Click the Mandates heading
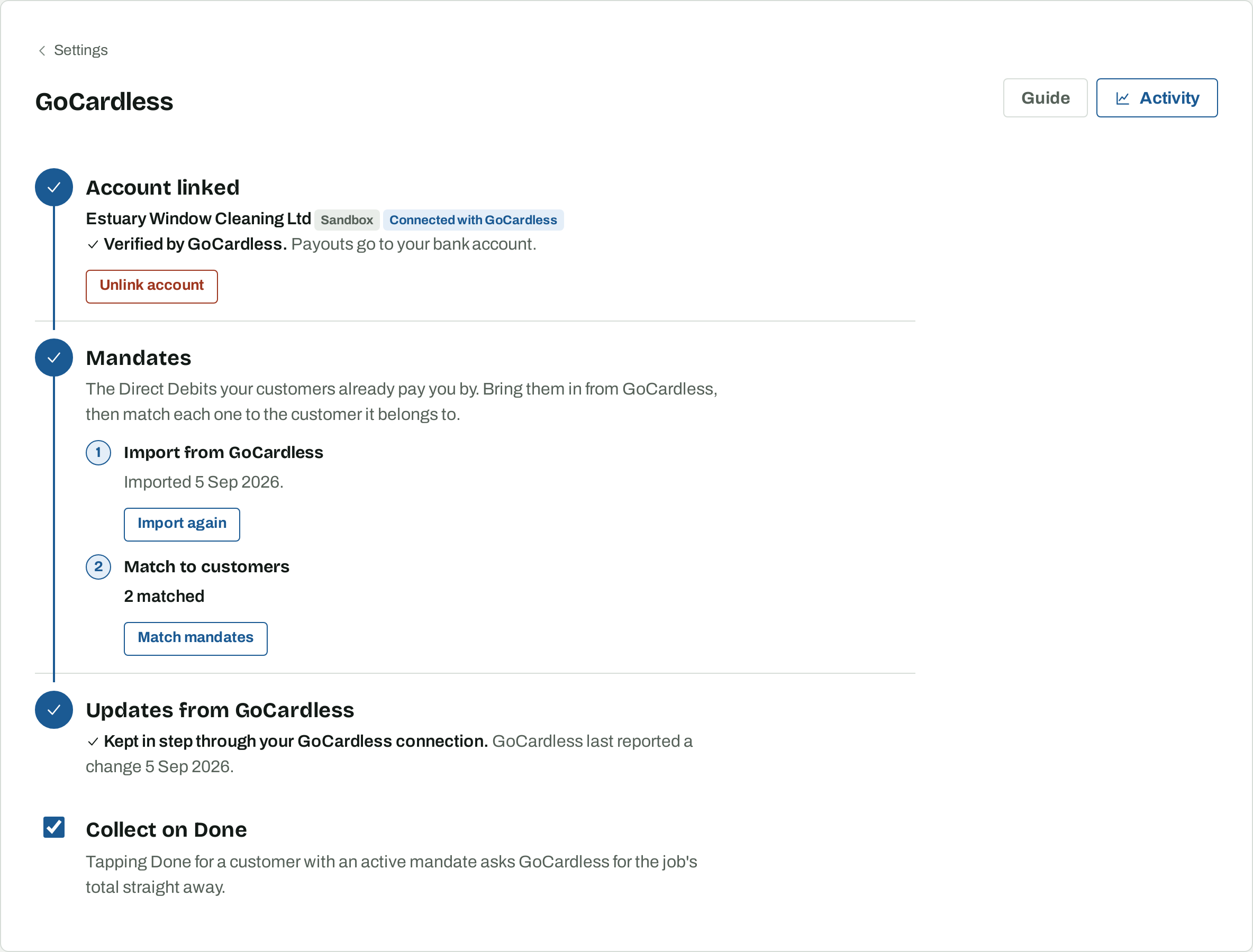This screenshot has width=1253, height=952. (138, 358)
